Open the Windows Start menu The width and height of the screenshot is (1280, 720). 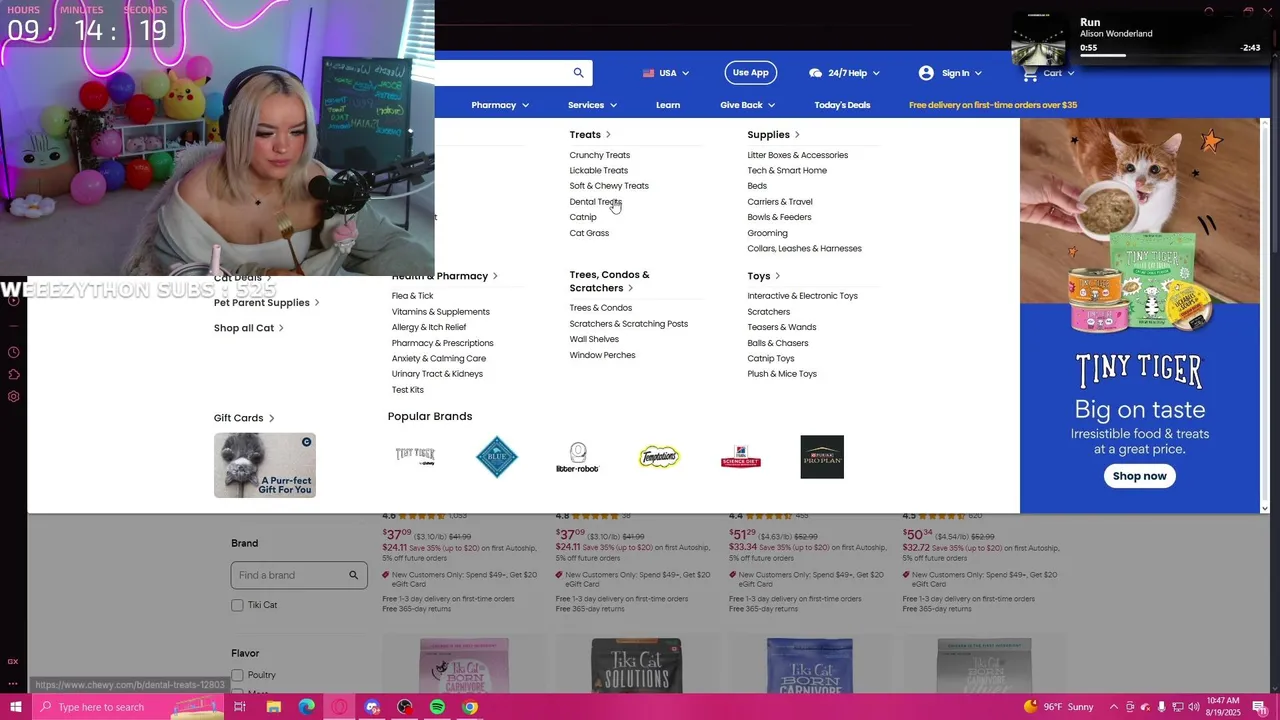[15, 707]
